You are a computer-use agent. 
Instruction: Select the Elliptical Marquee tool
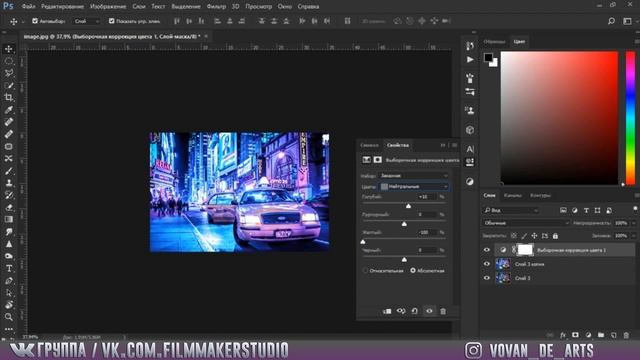click(x=9, y=61)
